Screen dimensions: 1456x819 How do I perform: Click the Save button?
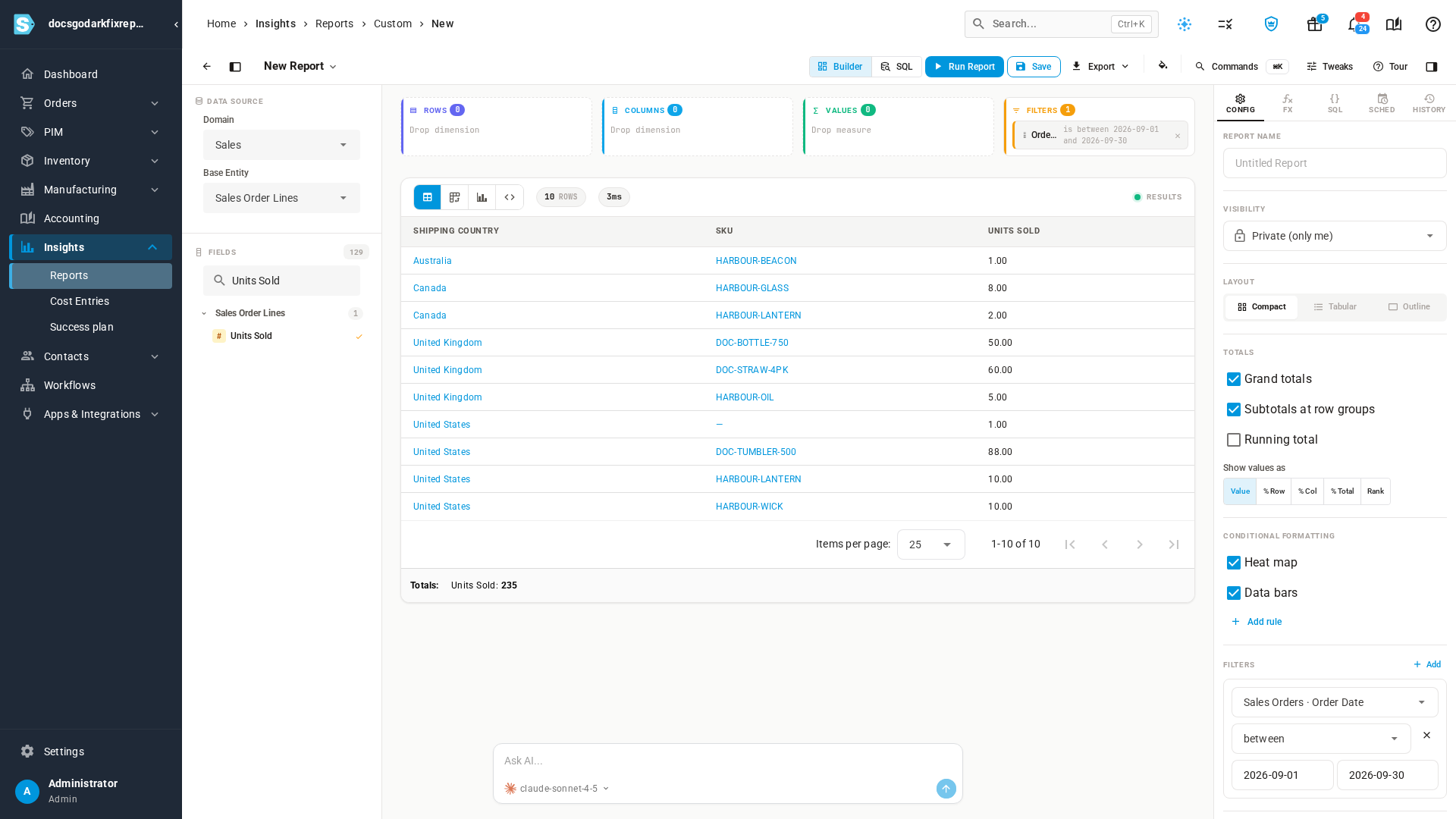pyautogui.click(x=1033, y=67)
